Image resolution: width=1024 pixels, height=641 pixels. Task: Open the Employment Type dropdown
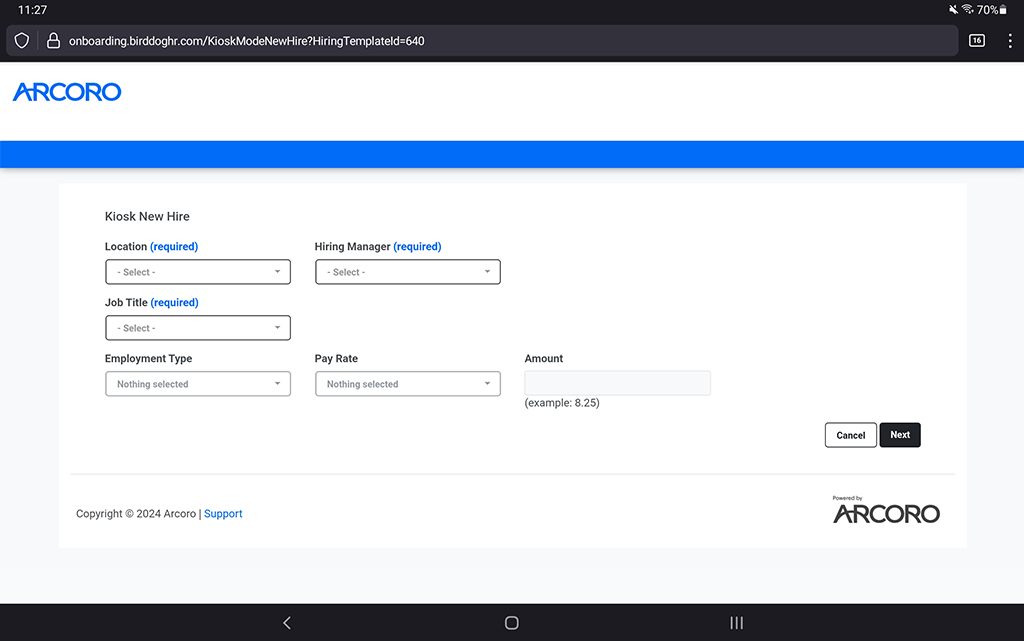click(x=198, y=384)
